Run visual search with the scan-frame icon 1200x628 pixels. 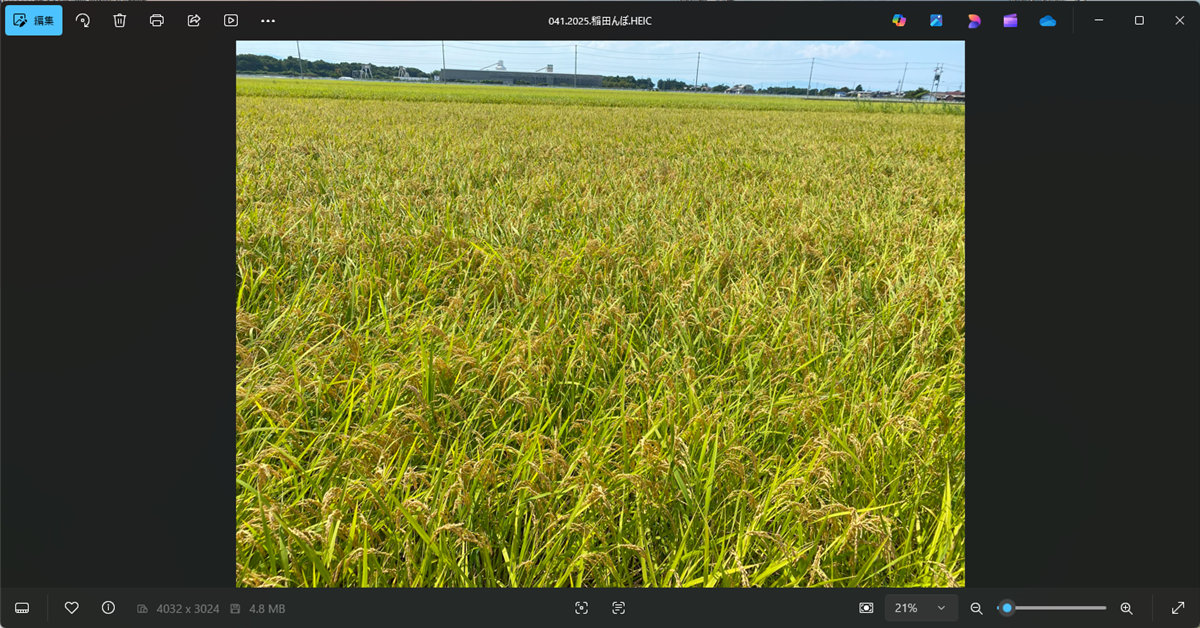pyautogui.click(x=581, y=608)
